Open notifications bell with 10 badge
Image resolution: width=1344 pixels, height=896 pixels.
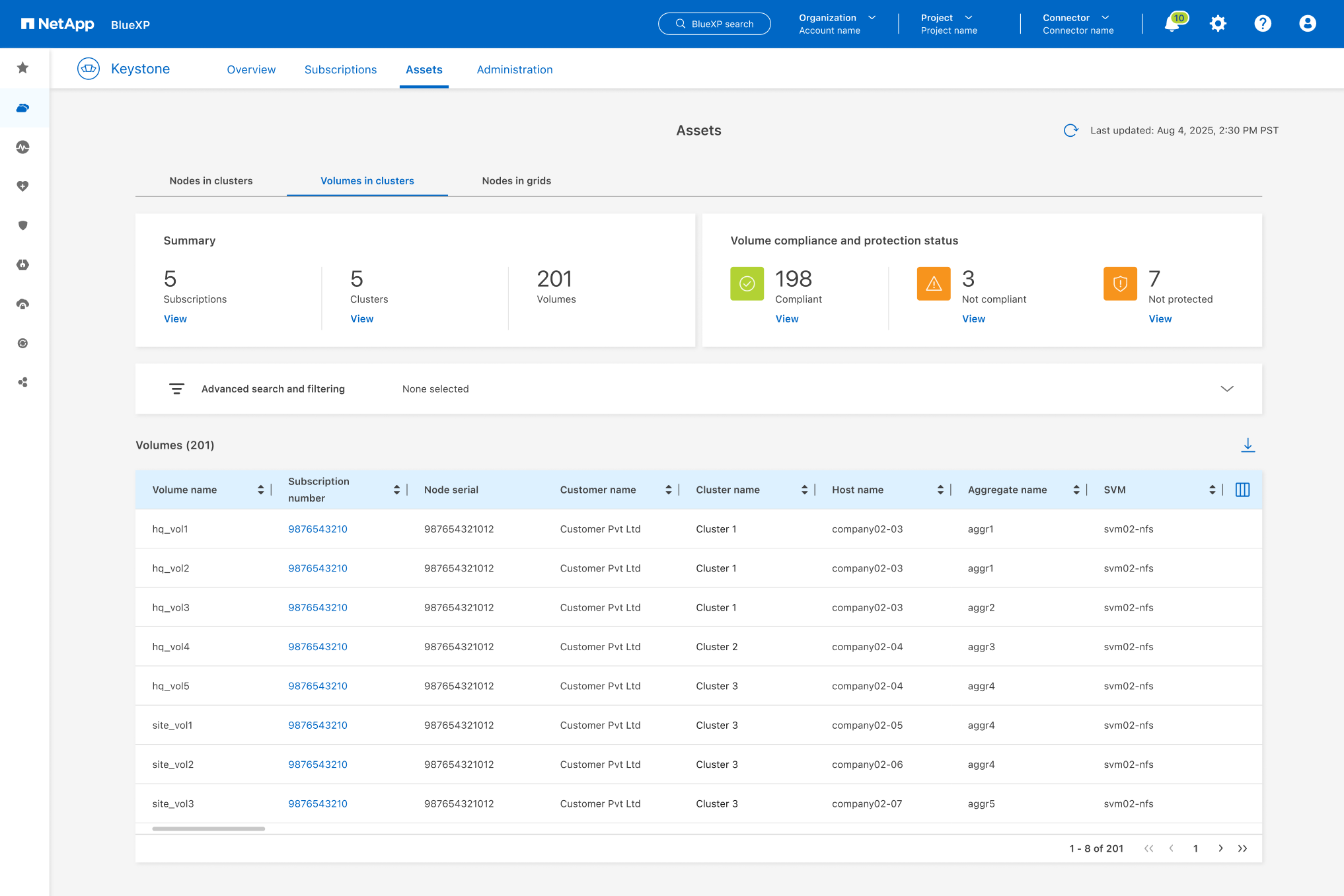[x=1172, y=24]
